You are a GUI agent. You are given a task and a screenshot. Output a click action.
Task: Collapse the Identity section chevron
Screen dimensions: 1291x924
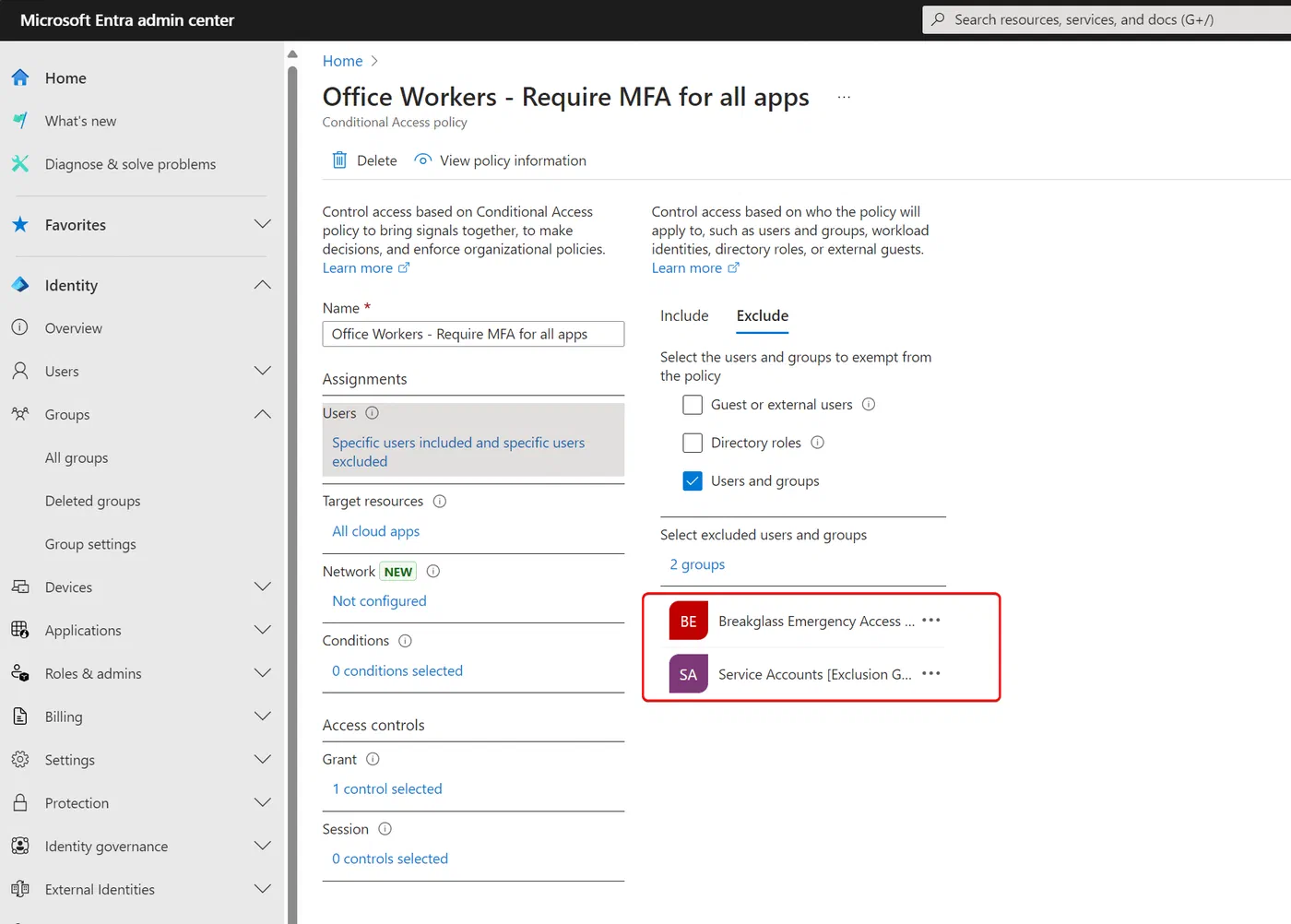pyautogui.click(x=263, y=285)
